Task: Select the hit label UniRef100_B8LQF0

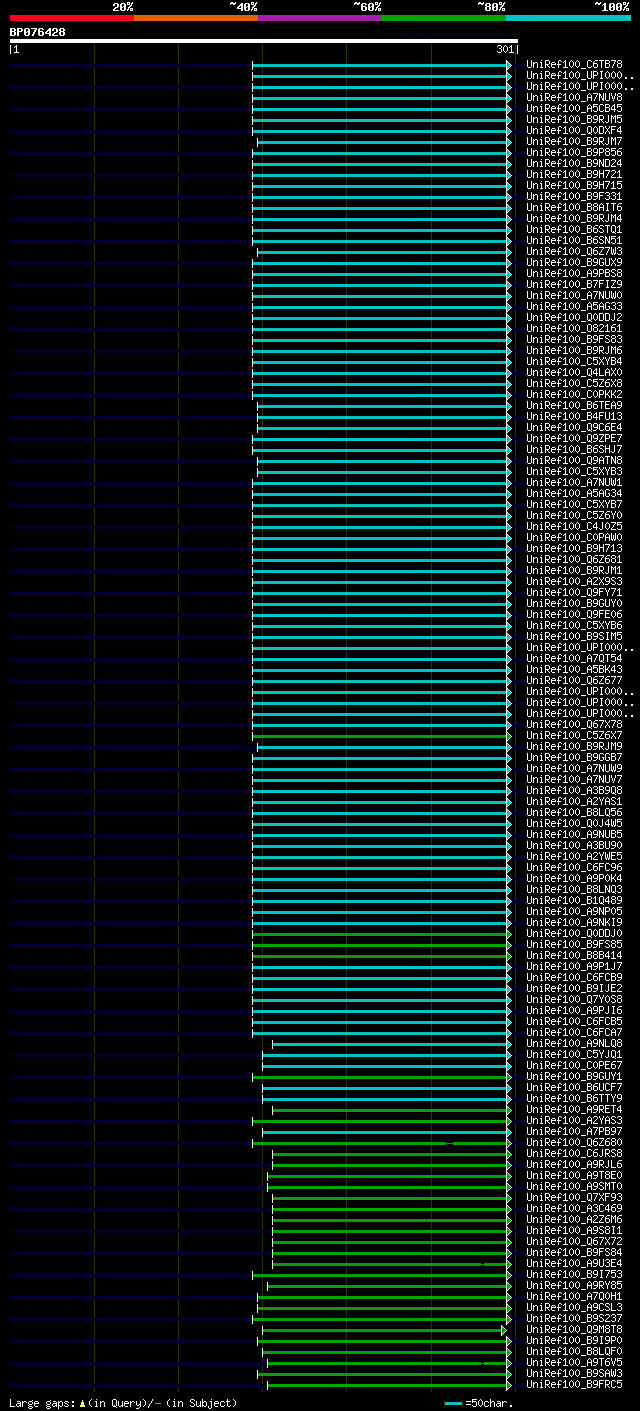Action: point(574,1352)
